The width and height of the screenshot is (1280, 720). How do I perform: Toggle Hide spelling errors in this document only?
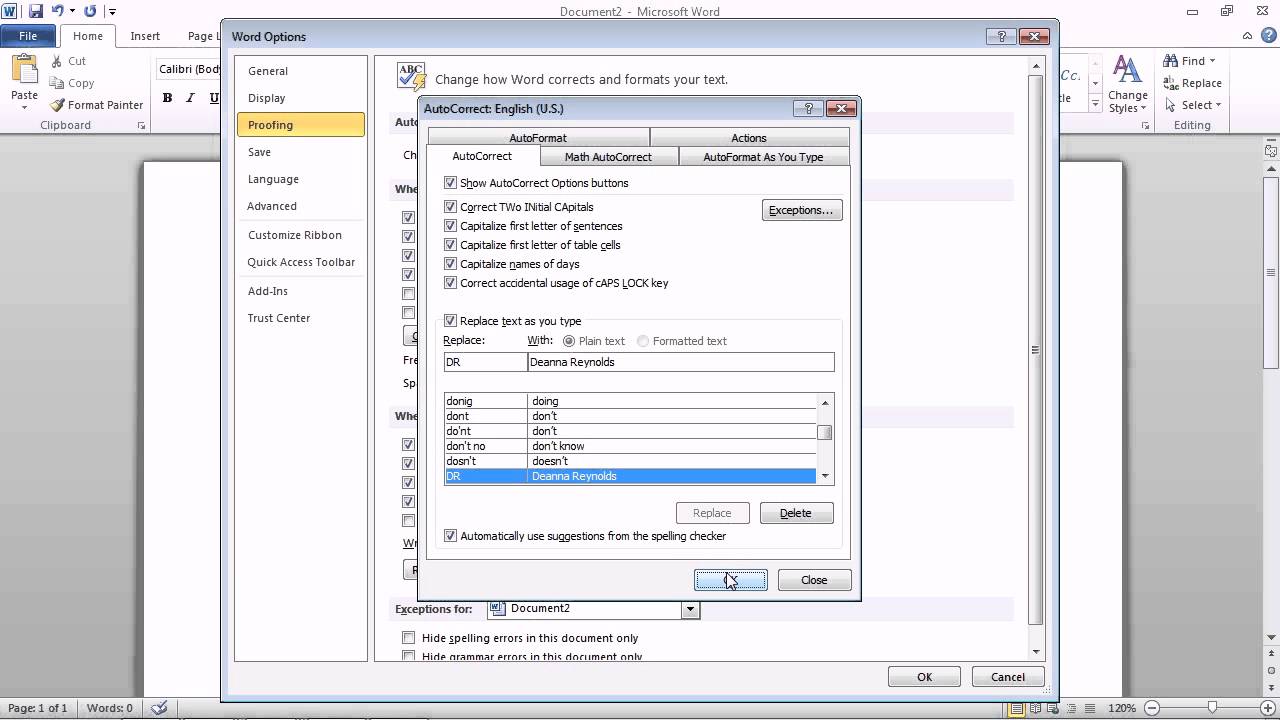[x=408, y=638]
